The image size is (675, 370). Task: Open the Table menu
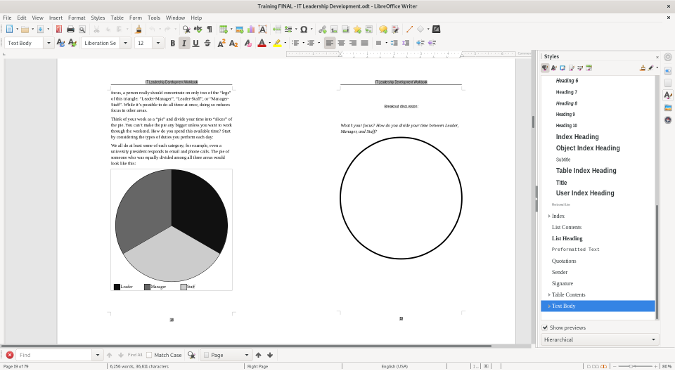point(117,18)
